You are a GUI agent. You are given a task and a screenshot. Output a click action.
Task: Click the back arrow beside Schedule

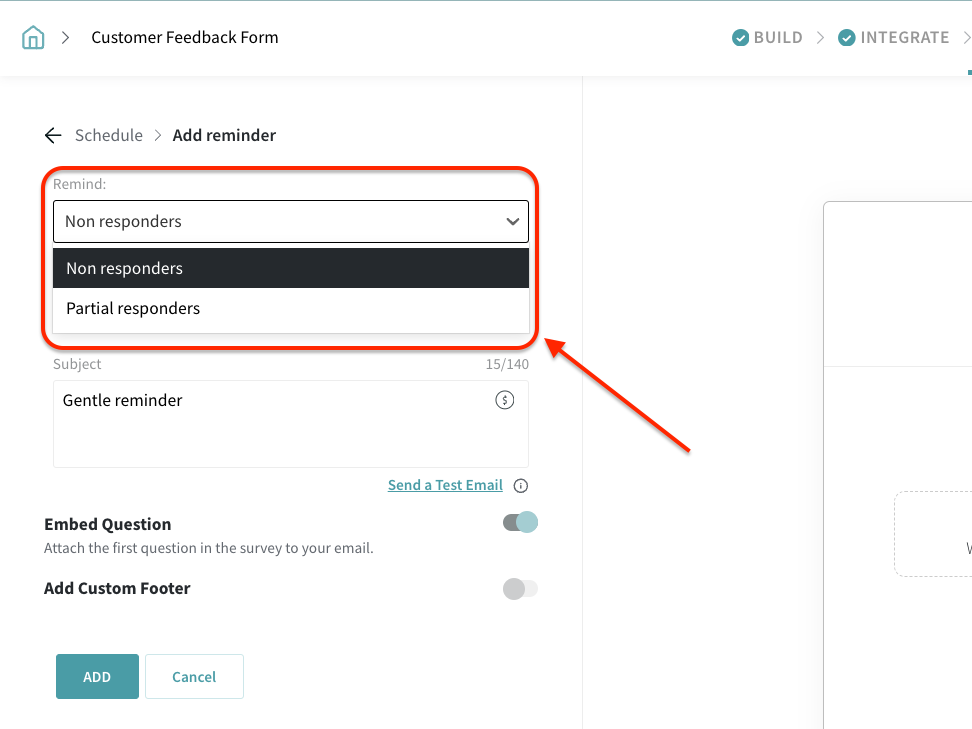53,135
